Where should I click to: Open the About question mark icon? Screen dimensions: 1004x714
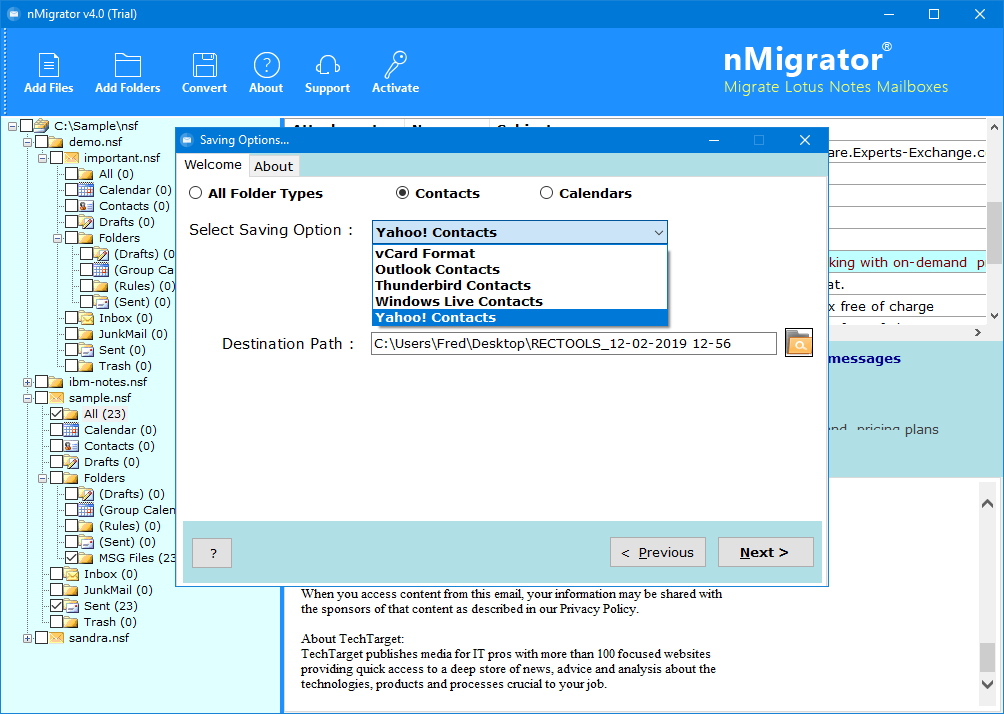point(266,65)
